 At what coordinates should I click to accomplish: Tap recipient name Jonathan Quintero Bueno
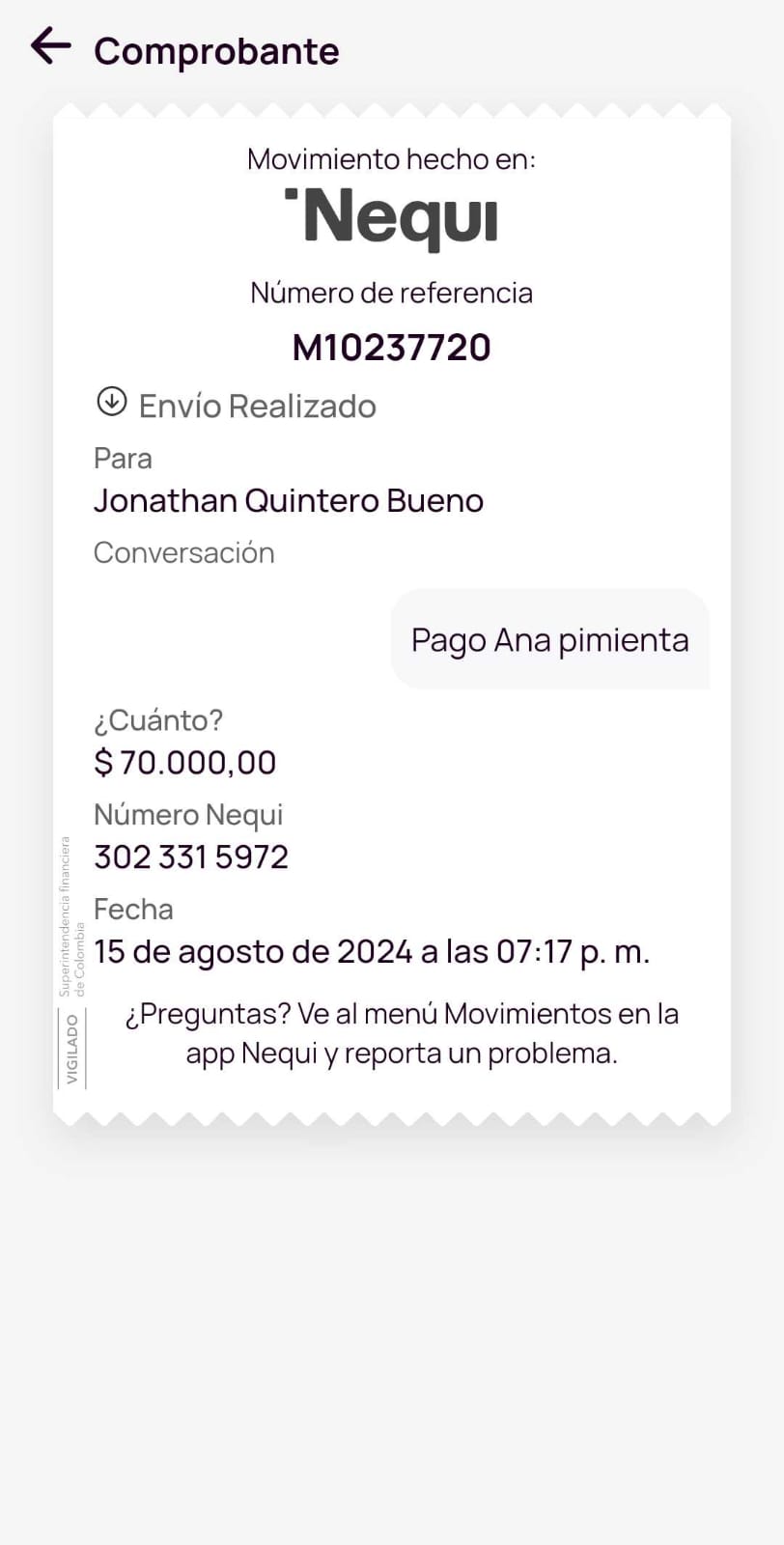click(289, 500)
